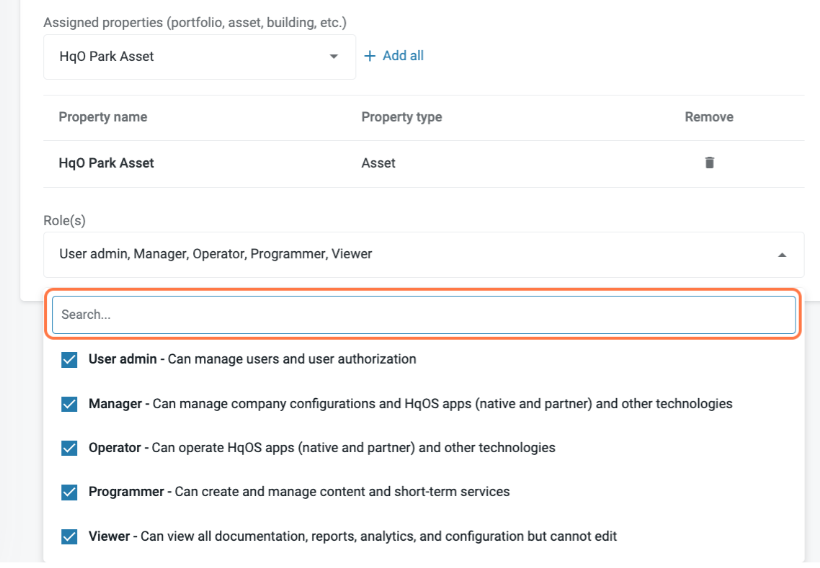Select the Viewer option description text
Image resolution: width=820 pixels, height=568 pixels.
pyautogui.click(x=378, y=536)
